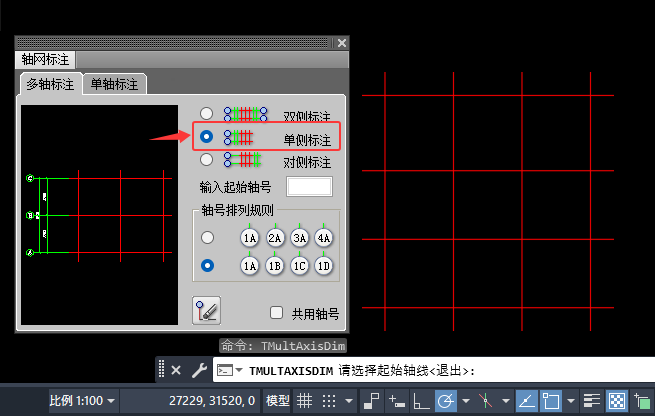Click the 1D axis bubble icon
Image resolution: width=655 pixels, height=416 pixels.
click(x=324, y=266)
